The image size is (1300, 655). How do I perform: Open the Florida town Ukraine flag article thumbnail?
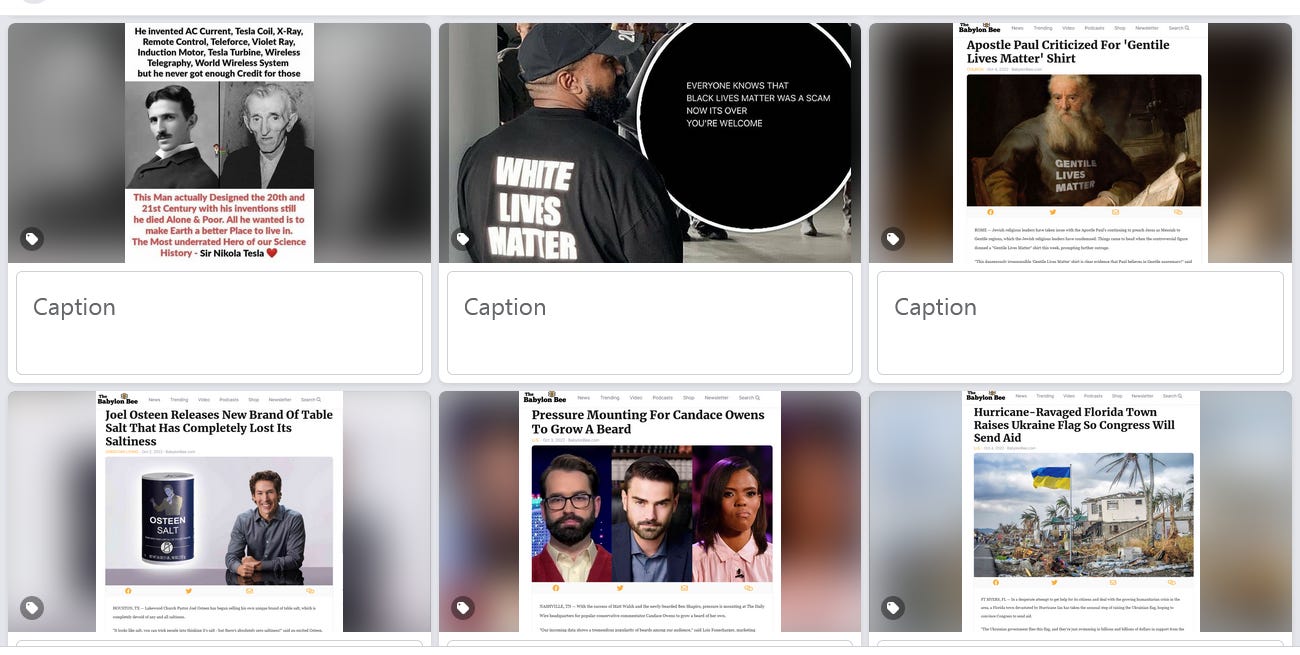pyautogui.click(x=1080, y=511)
